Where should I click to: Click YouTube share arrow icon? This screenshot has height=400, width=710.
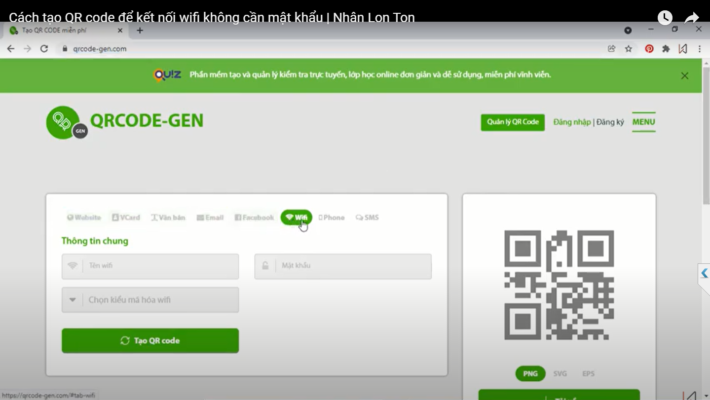click(x=691, y=18)
